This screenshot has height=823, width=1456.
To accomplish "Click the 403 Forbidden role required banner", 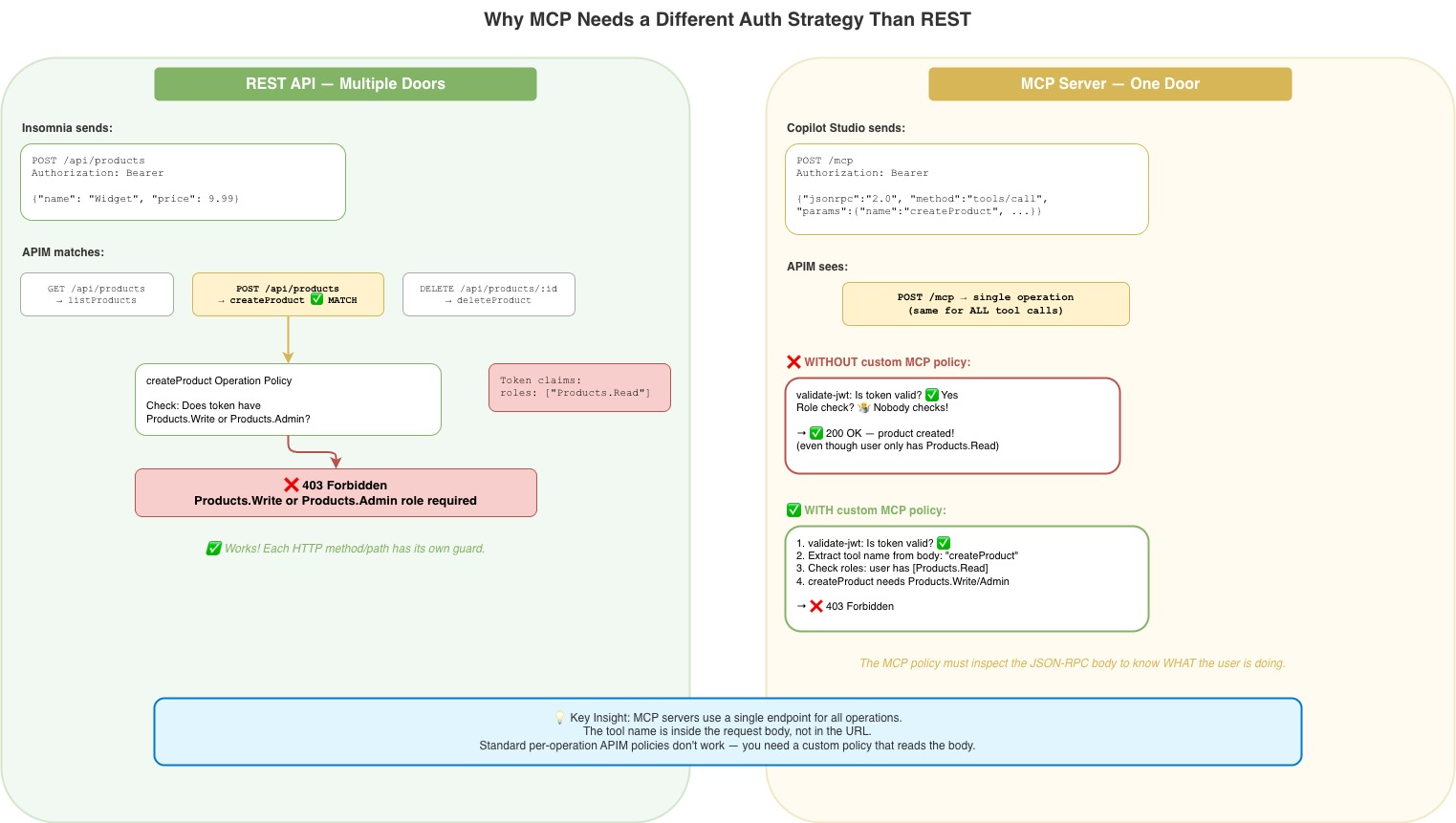I will pyautogui.click(x=336, y=492).
